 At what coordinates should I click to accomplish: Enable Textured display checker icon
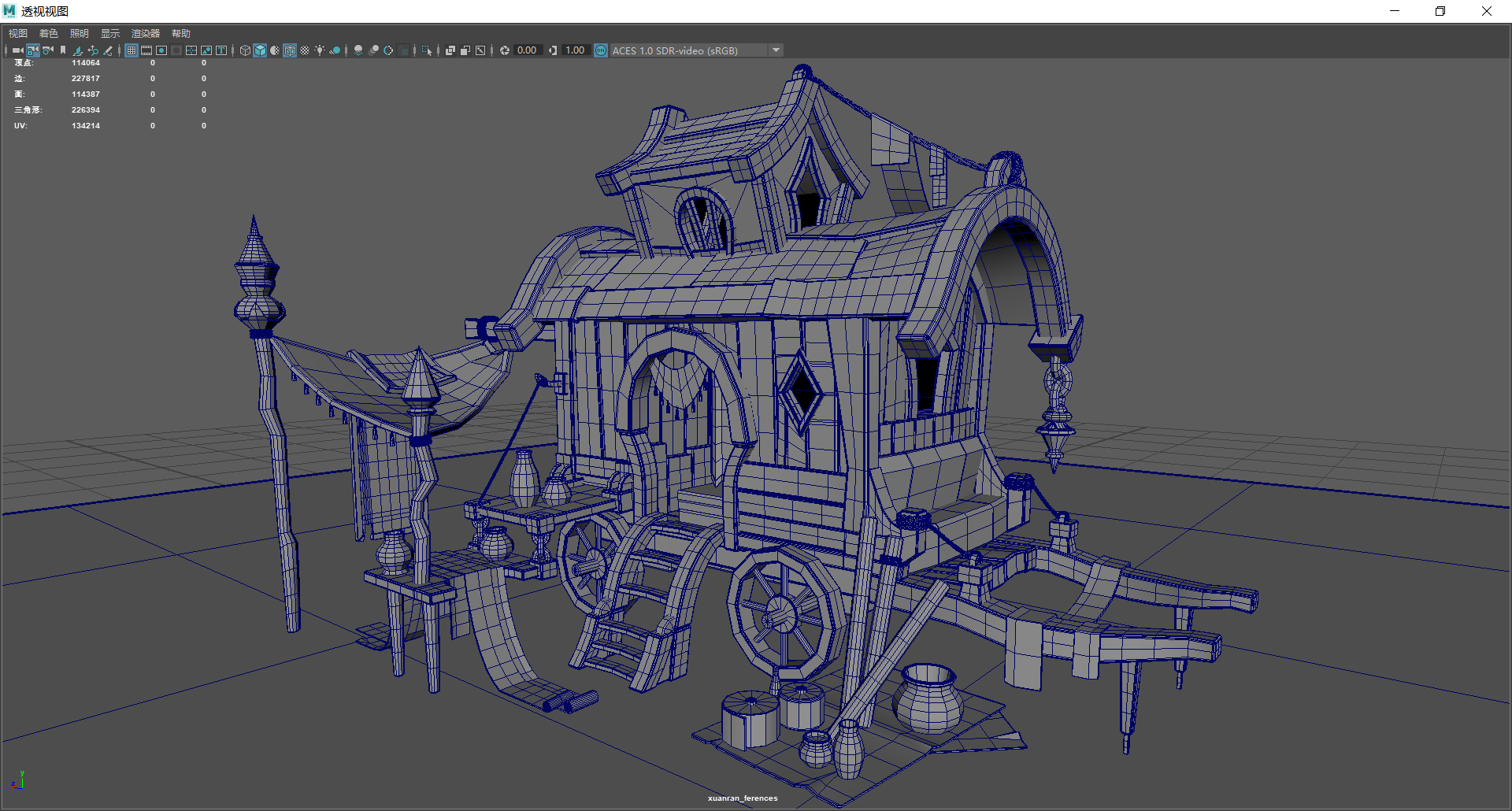[305, 50]
